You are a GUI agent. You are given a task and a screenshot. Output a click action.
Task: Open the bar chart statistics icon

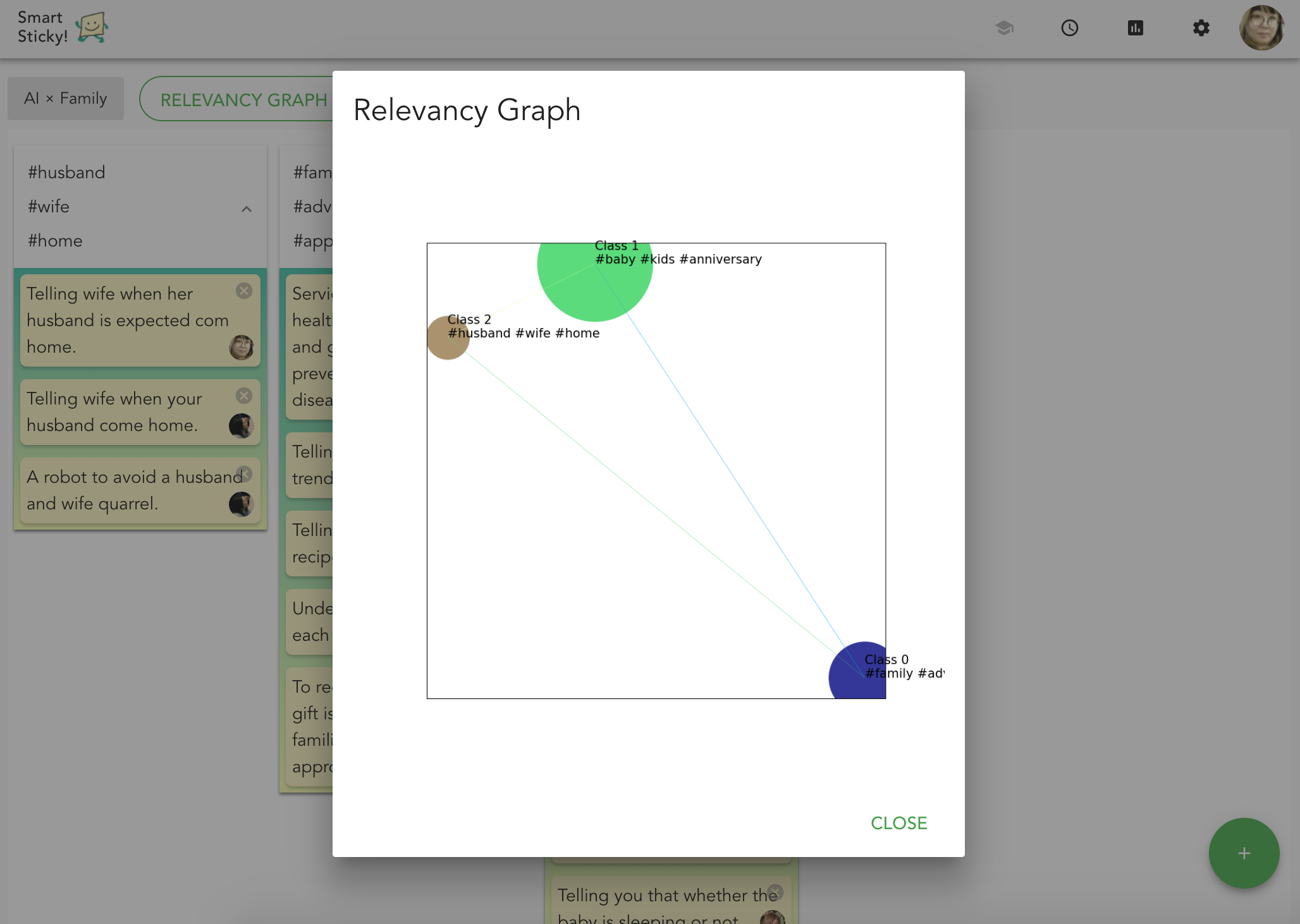point(1136,28)
